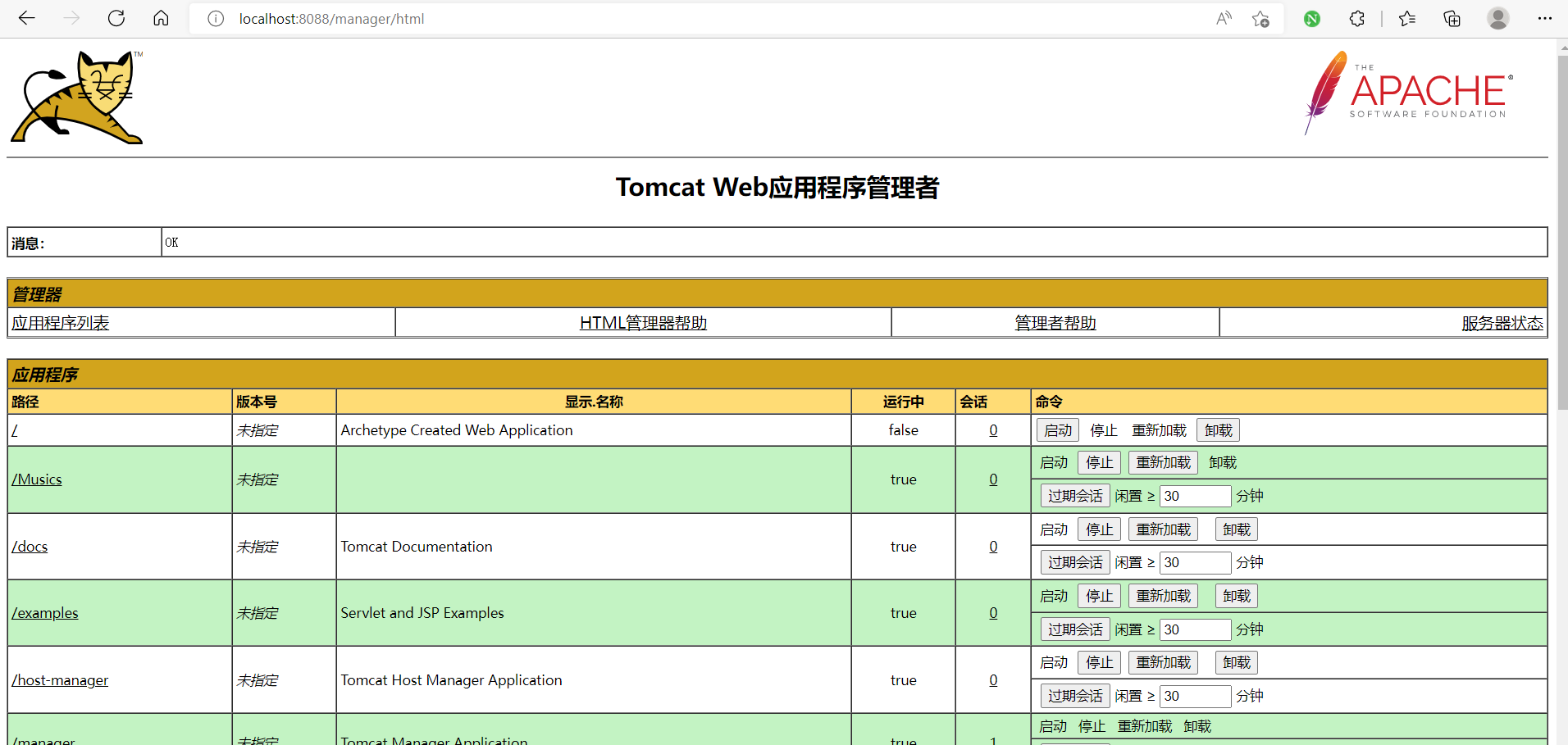Click the session count for /host-manager

coord(993,680)
